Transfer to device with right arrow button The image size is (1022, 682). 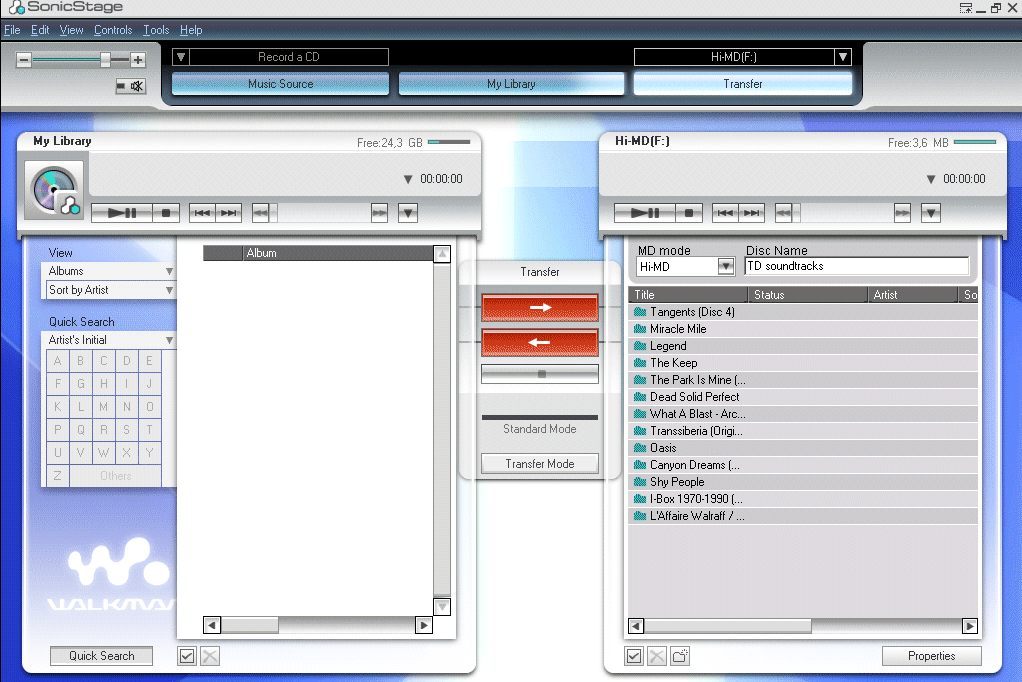click(x=540, y=308)
